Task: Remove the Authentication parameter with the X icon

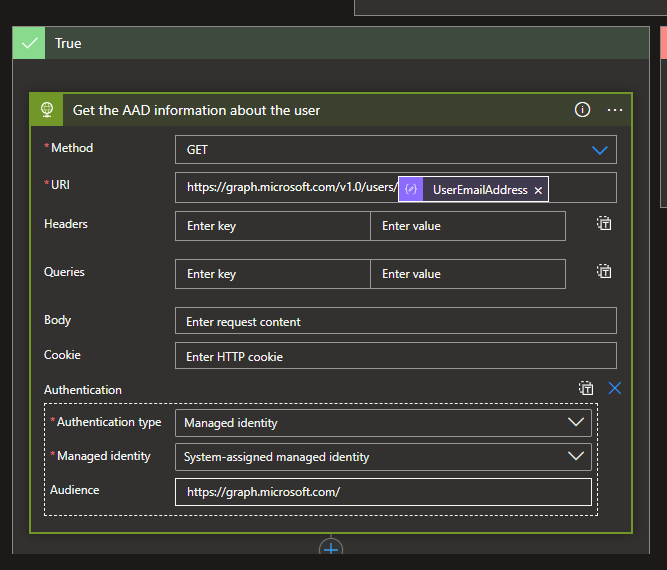Action: 615,388
